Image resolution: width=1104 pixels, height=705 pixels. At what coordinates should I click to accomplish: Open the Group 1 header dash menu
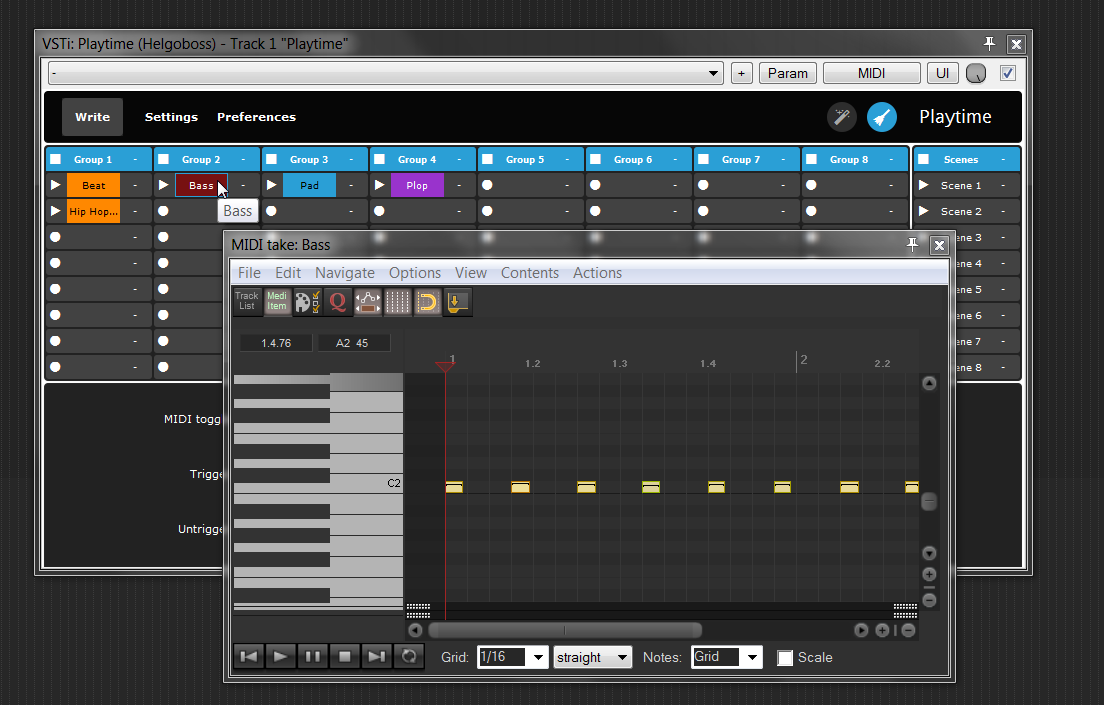pyautogui.click(x=135, y=159)
